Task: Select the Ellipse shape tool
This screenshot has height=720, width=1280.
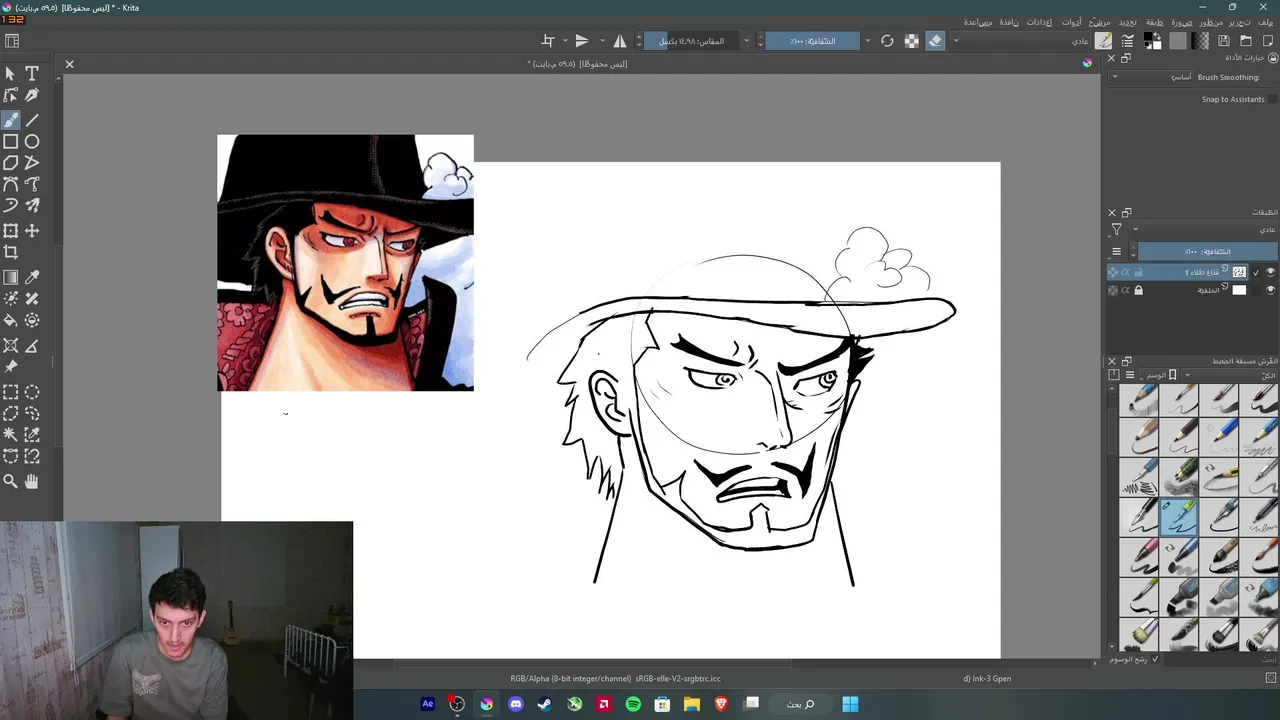Action: pos(32,141)
